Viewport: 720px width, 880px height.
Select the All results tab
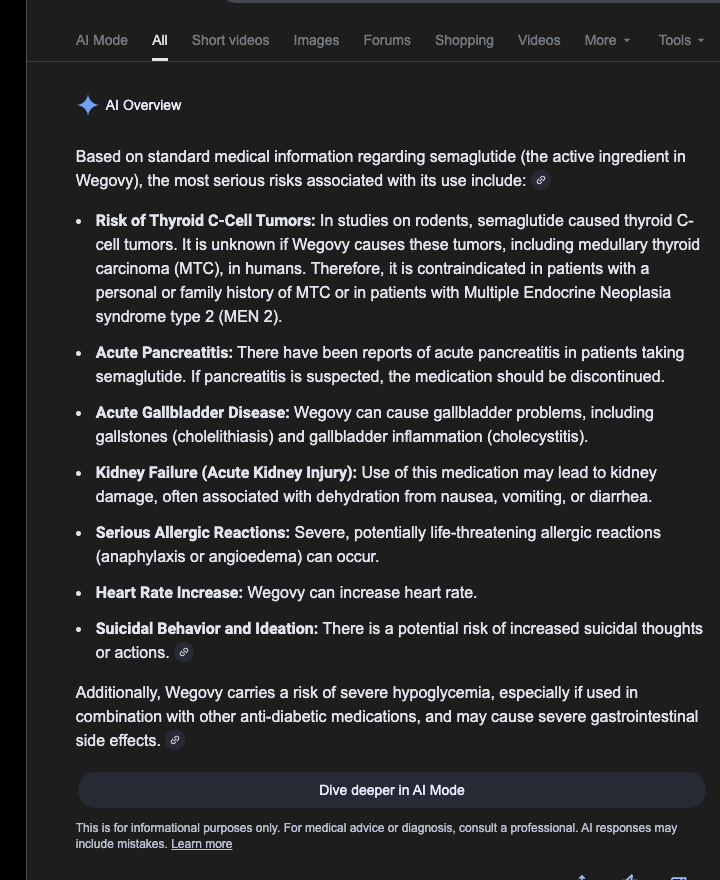click(x=160, y=40)
